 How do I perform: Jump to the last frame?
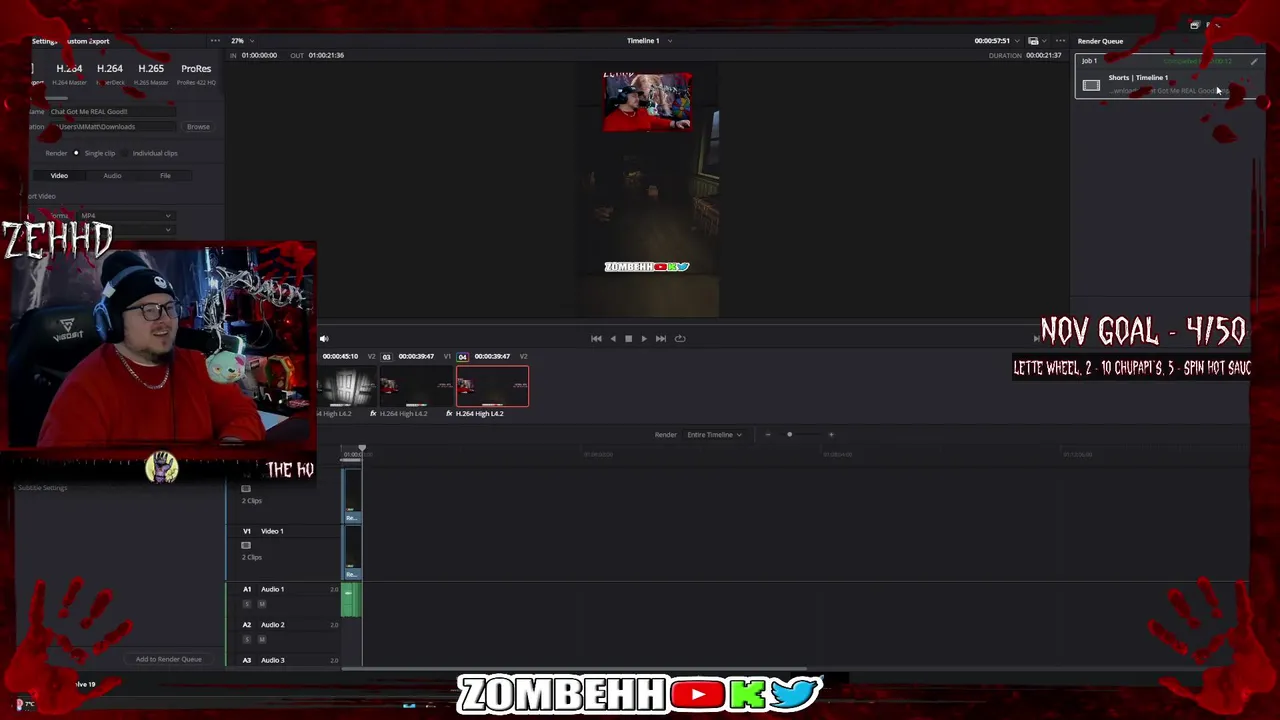[660, 339]
